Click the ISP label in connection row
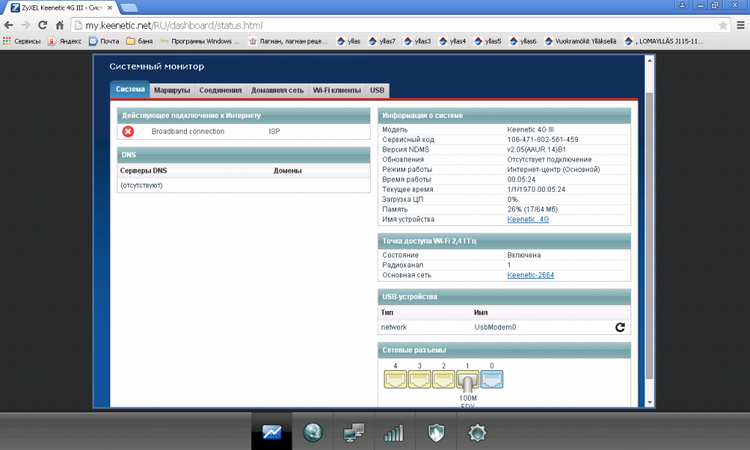This screenshot has height=450, width=750. (274, 132)
